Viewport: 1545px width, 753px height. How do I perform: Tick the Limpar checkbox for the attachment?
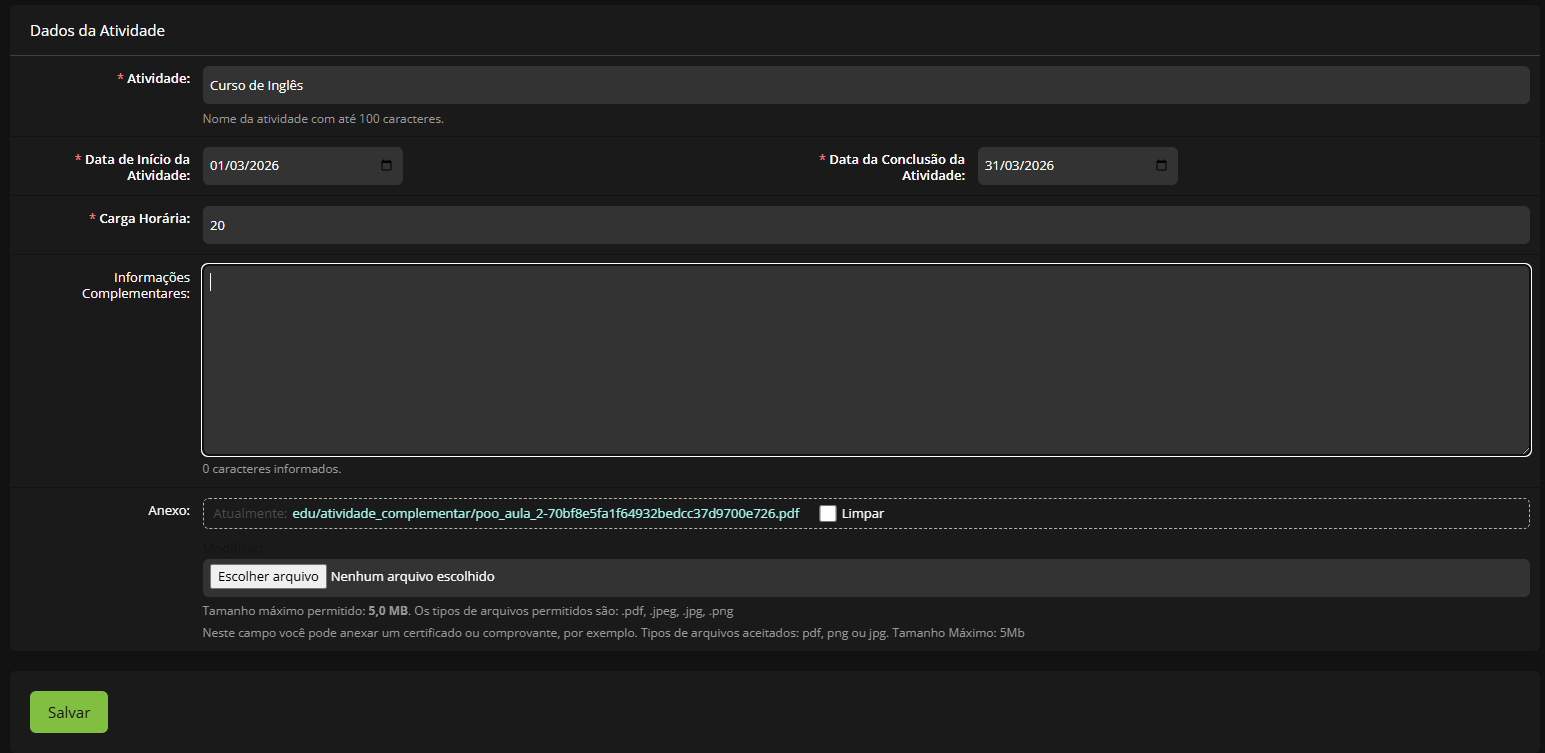coord(828,513)
